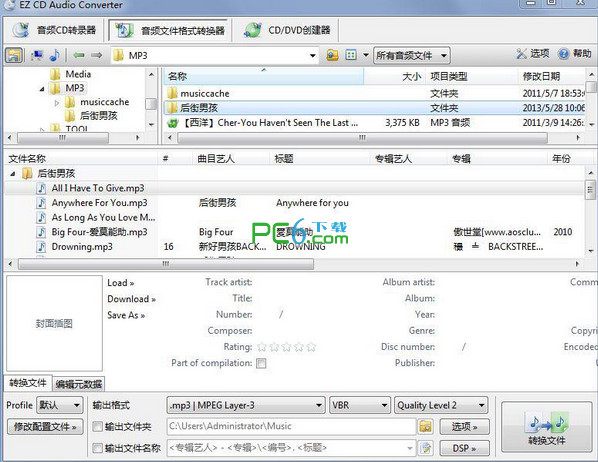Viewport: 598px width, 462px height.
Task: Open the VBR mode dropdown
Action: pos(360,405)
